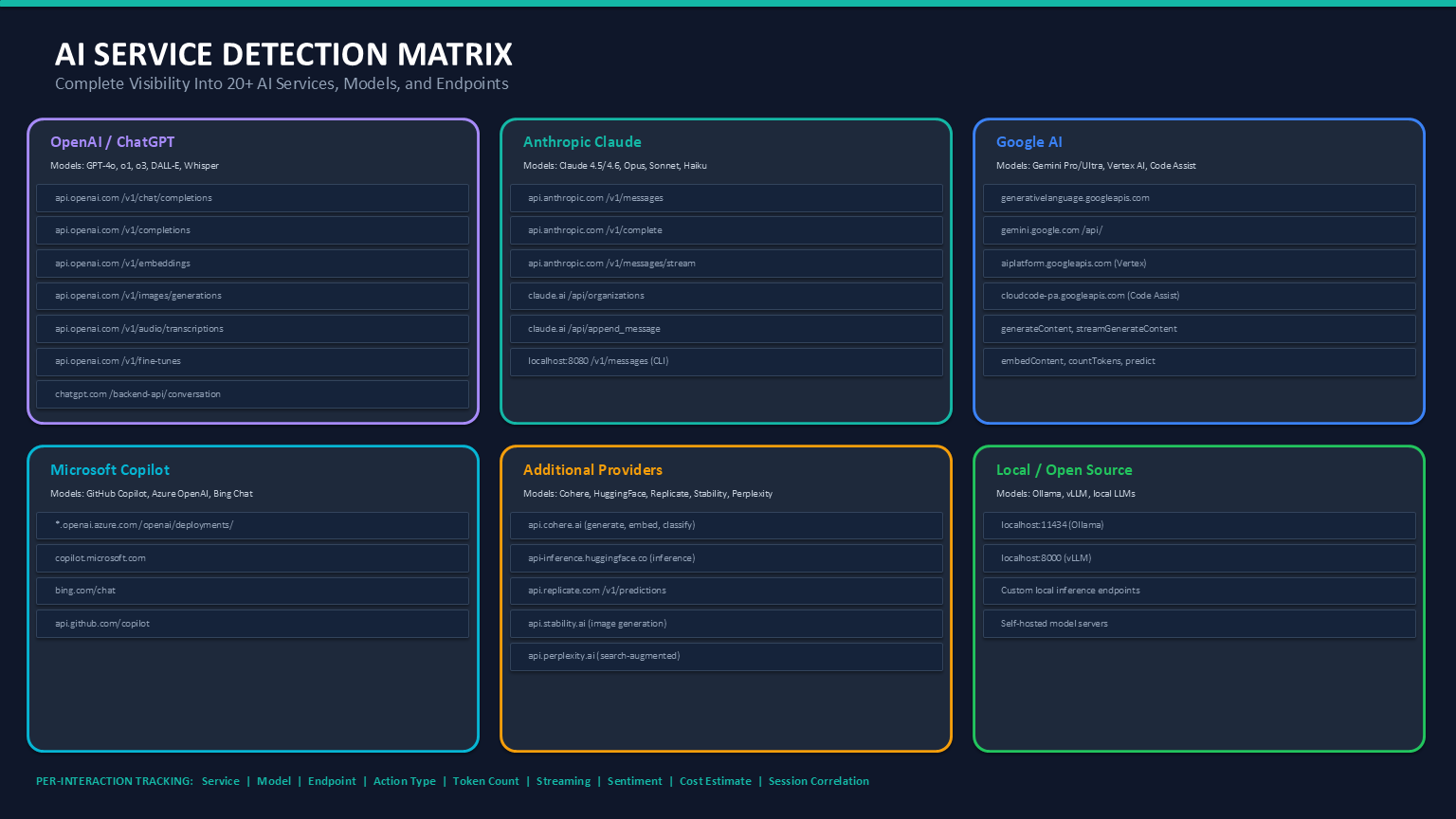Open the OpenAI / ChatGPT card header
This screenshot has width=1456, height=819.
pyautogui.click(x=112, y=141)
